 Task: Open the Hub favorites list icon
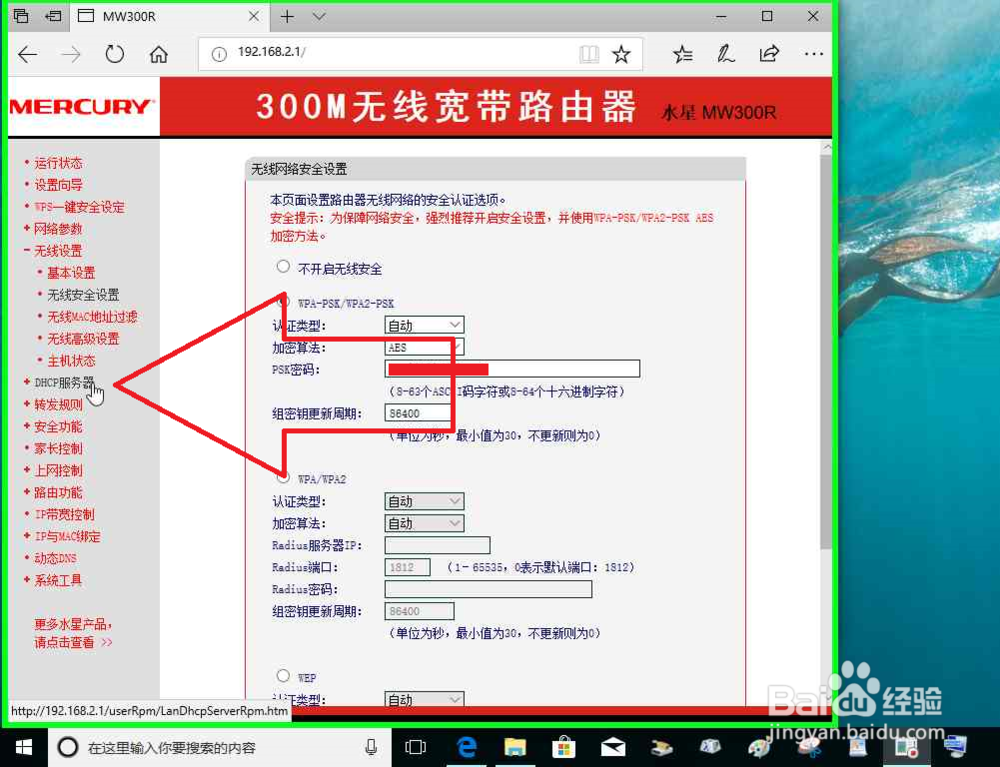pos(682,54)
